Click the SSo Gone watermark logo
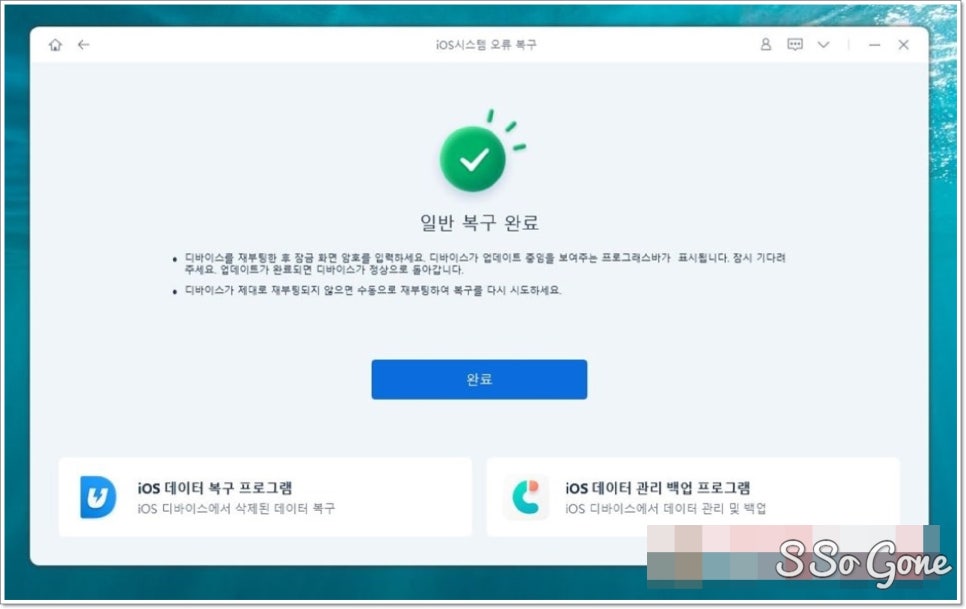The height and width of the screenshot is (609, 966). point(864,561)
